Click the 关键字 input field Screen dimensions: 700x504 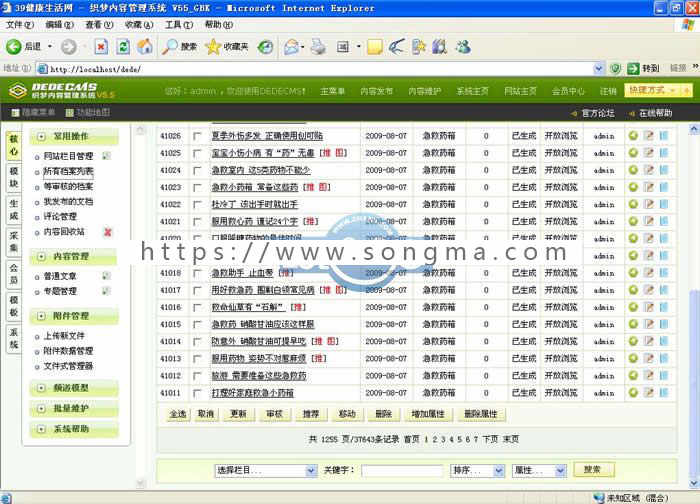(402, 471)
